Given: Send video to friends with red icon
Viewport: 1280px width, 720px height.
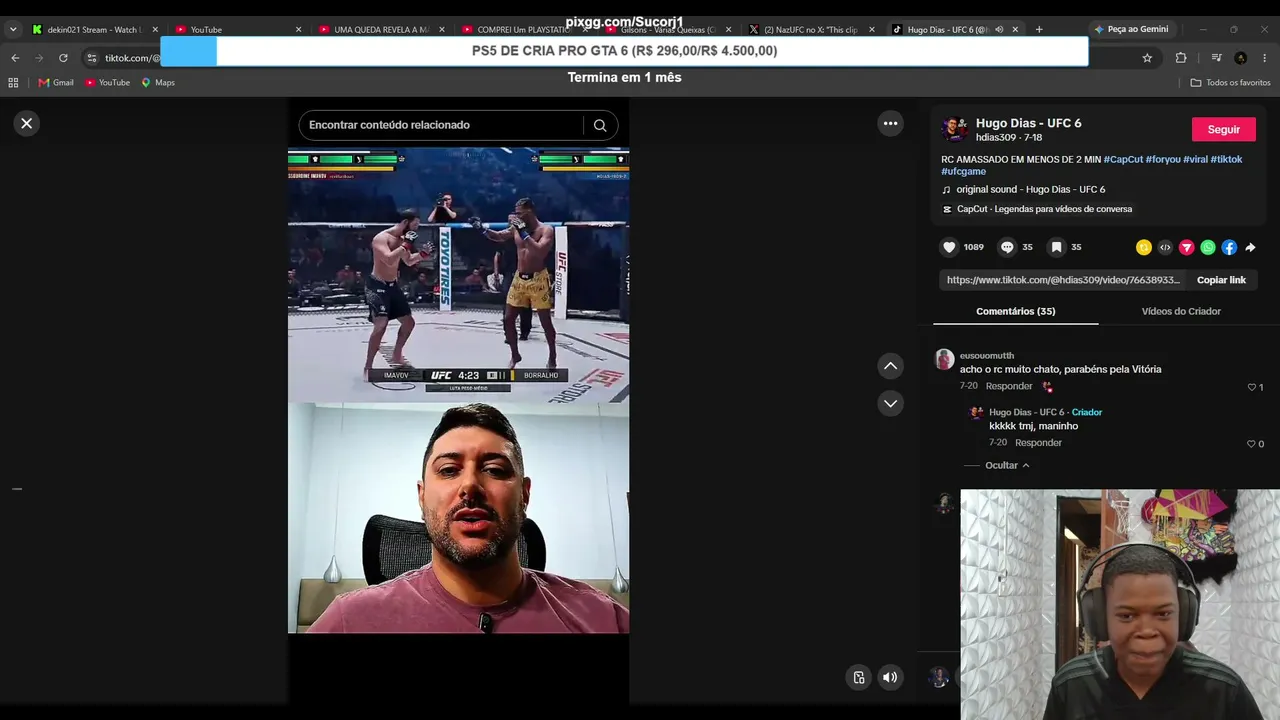Looking at the screenshot, I should coord(1187,247).
